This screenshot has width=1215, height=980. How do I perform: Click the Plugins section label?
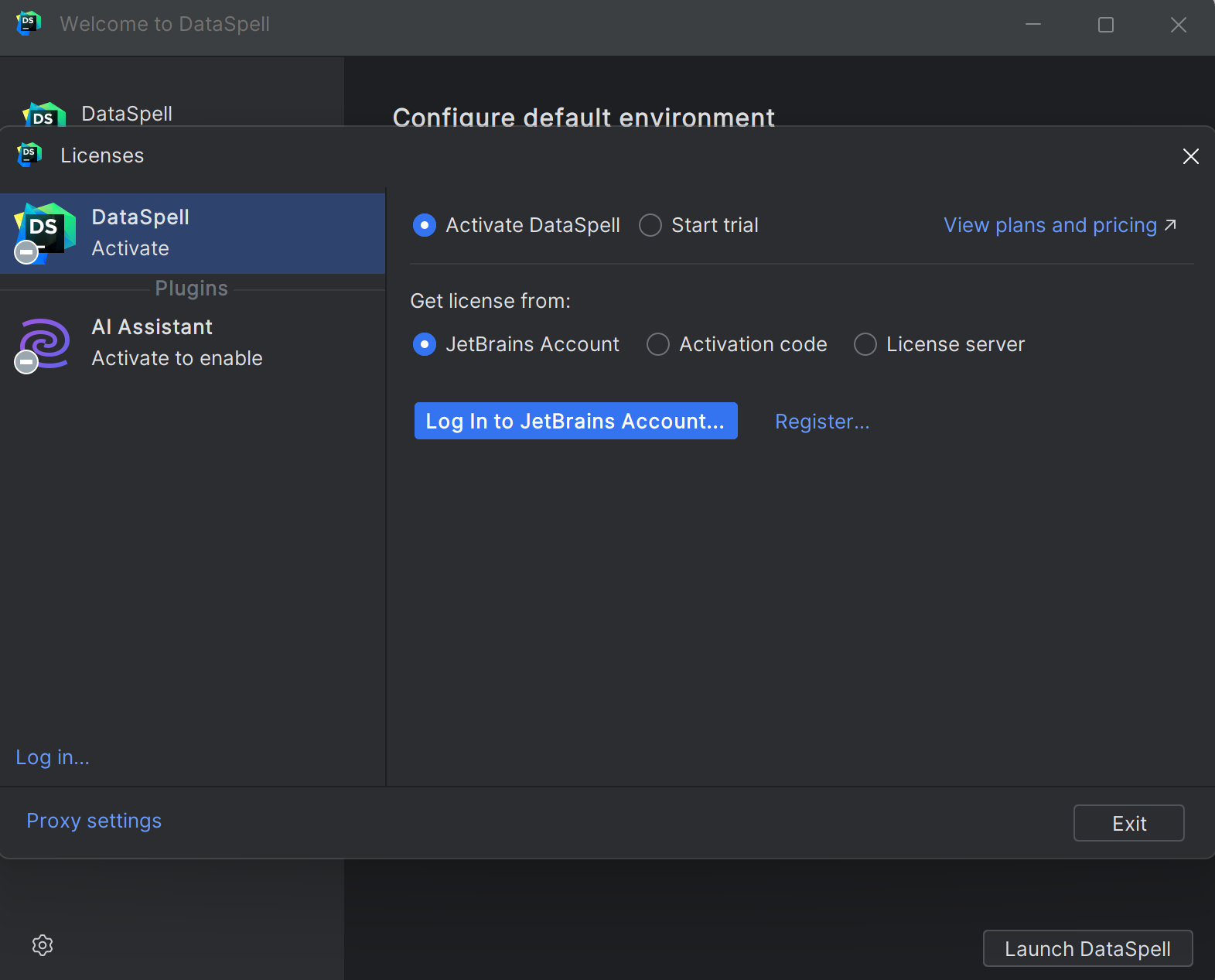click(192, 289)
